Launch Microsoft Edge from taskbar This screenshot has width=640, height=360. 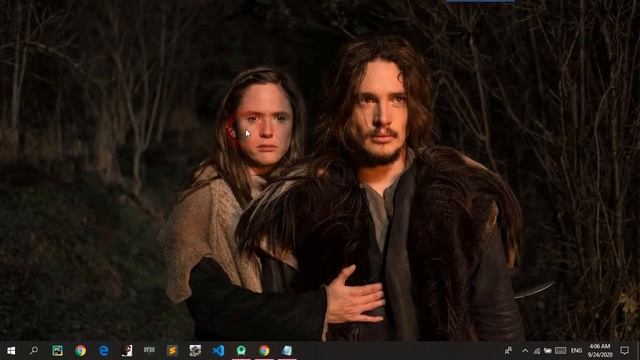click(x=104, y=351)
